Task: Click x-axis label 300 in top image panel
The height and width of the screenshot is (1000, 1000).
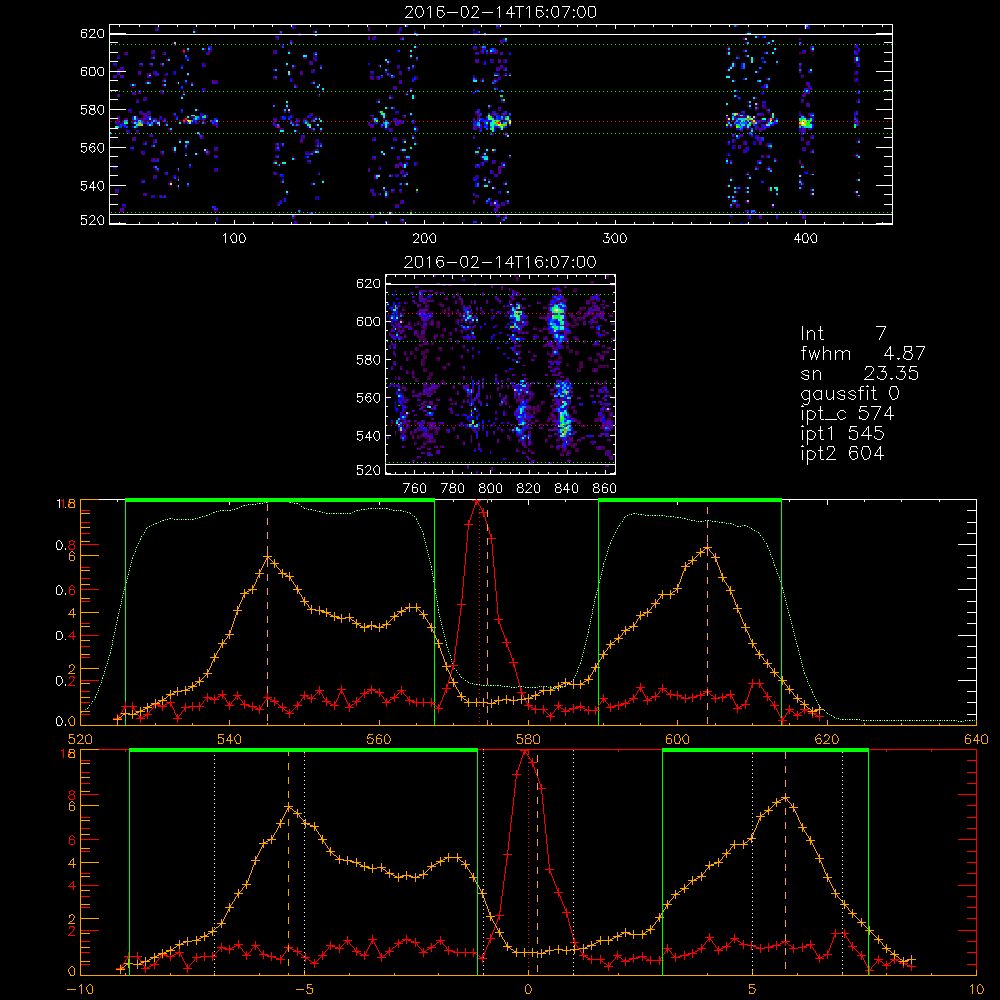Action: (615, 239)
